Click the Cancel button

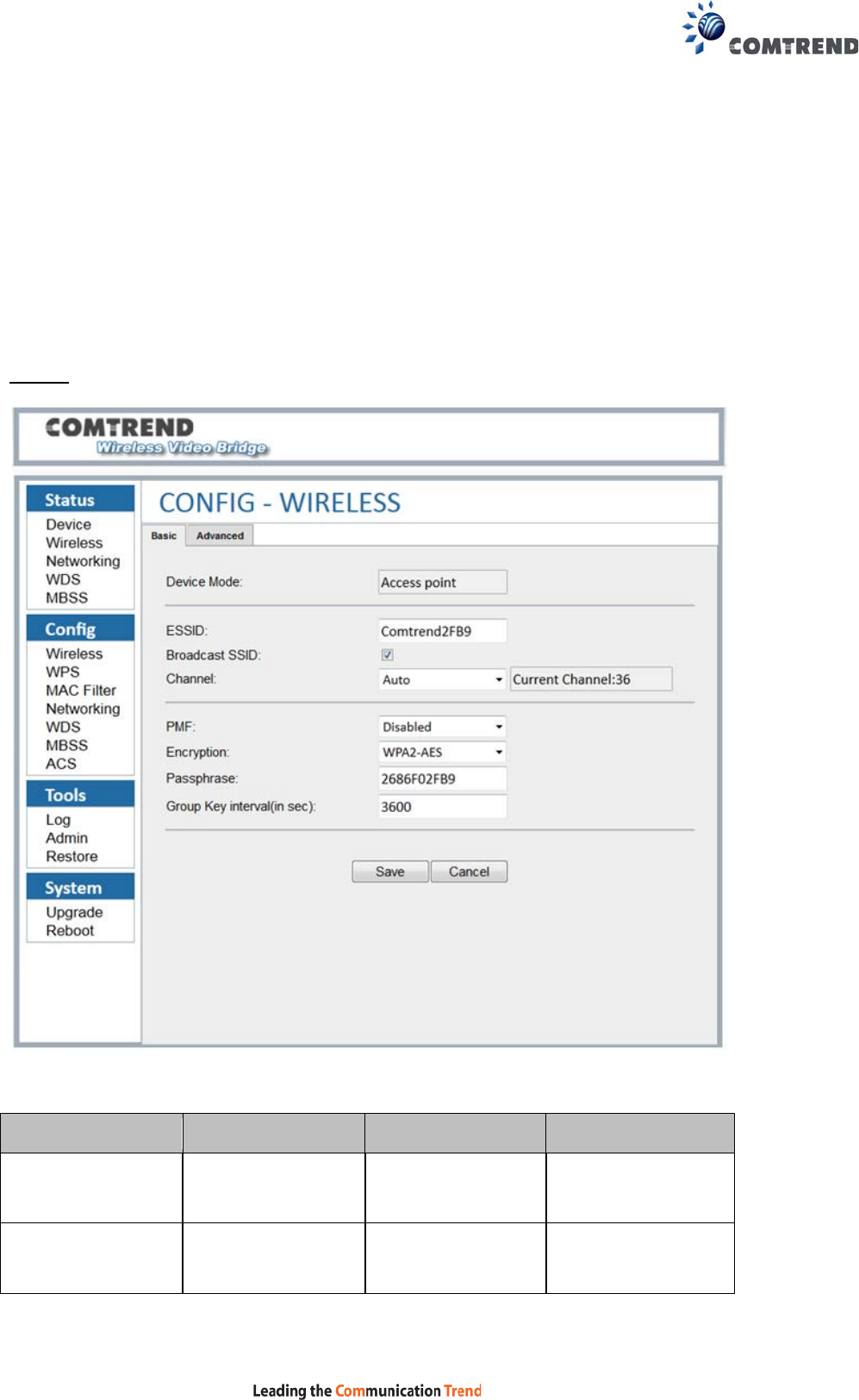point(469,872)
